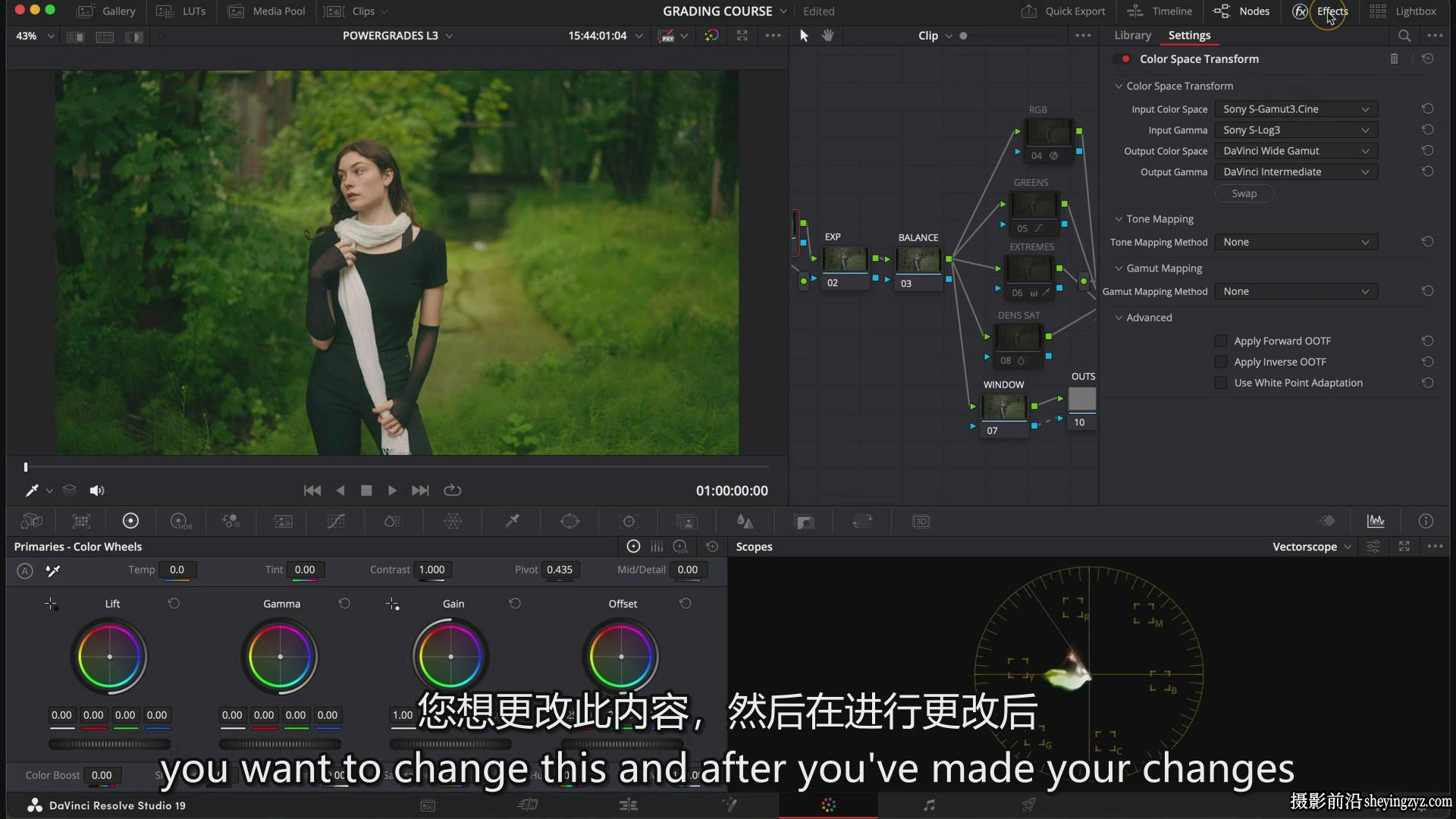1456x819 pixels.
Task: Delete the Color Space Transform effect
Action: [1394, 59]
